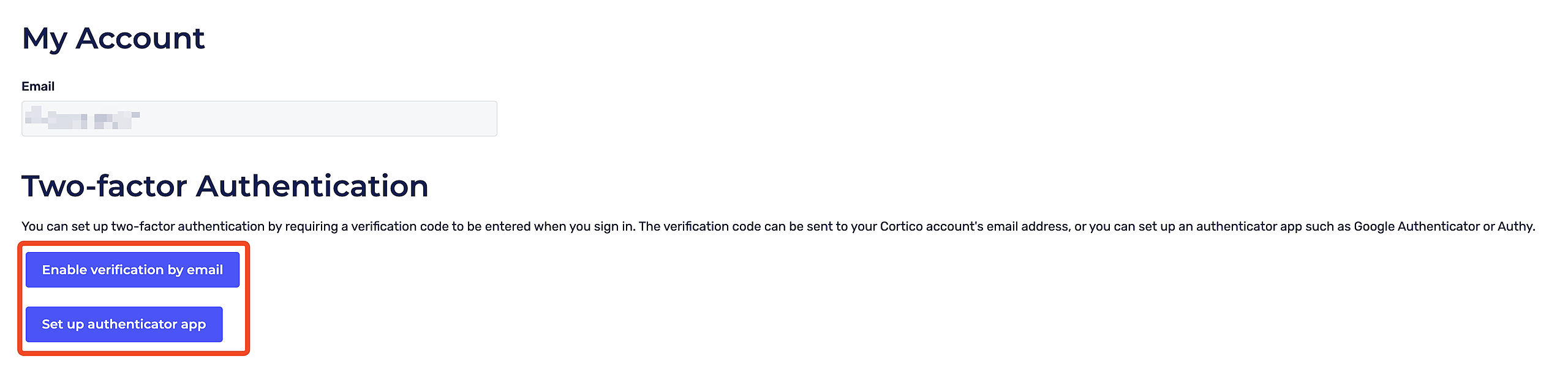Click the word "Authentication" in the section heading
Viewport: 1568px width, 375px height.
312,186
